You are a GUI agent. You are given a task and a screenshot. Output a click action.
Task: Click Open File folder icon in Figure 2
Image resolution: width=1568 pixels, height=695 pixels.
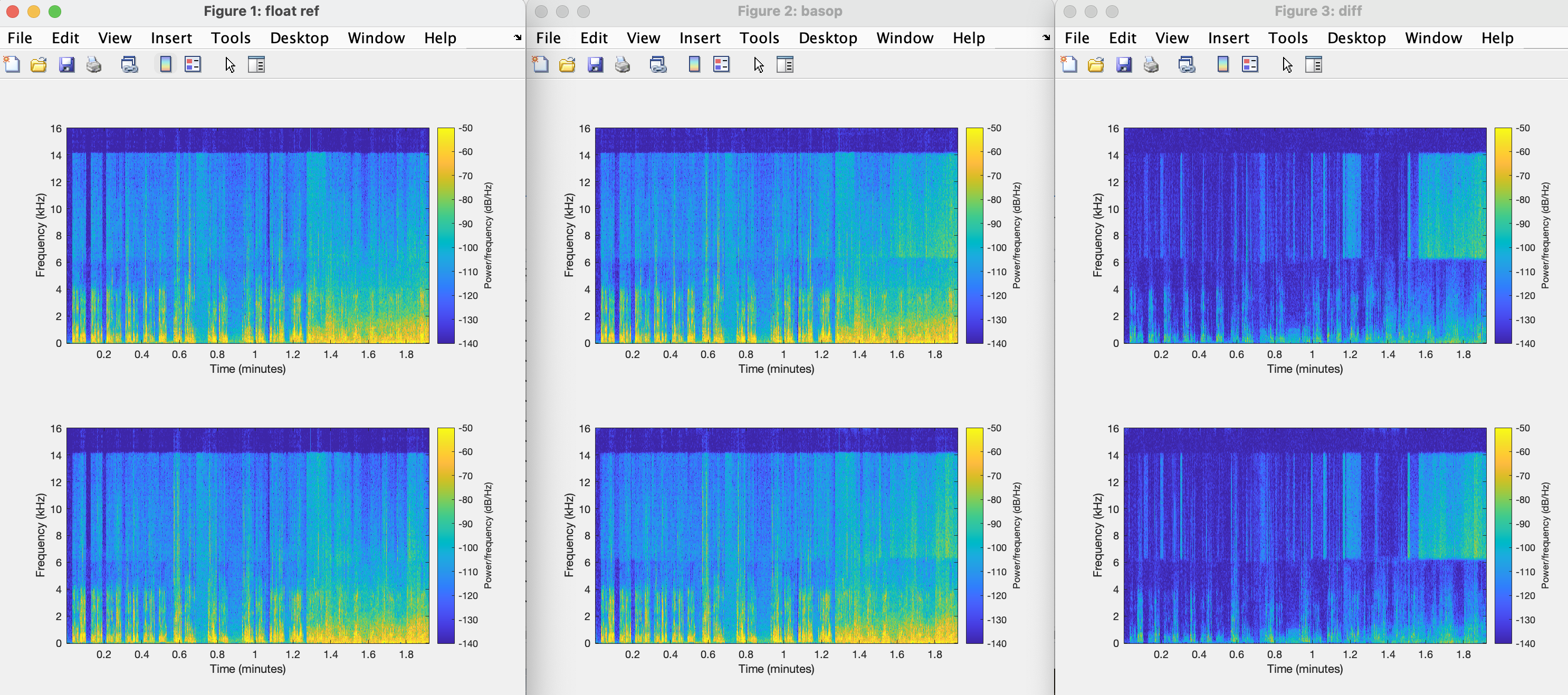coord(567,64)
